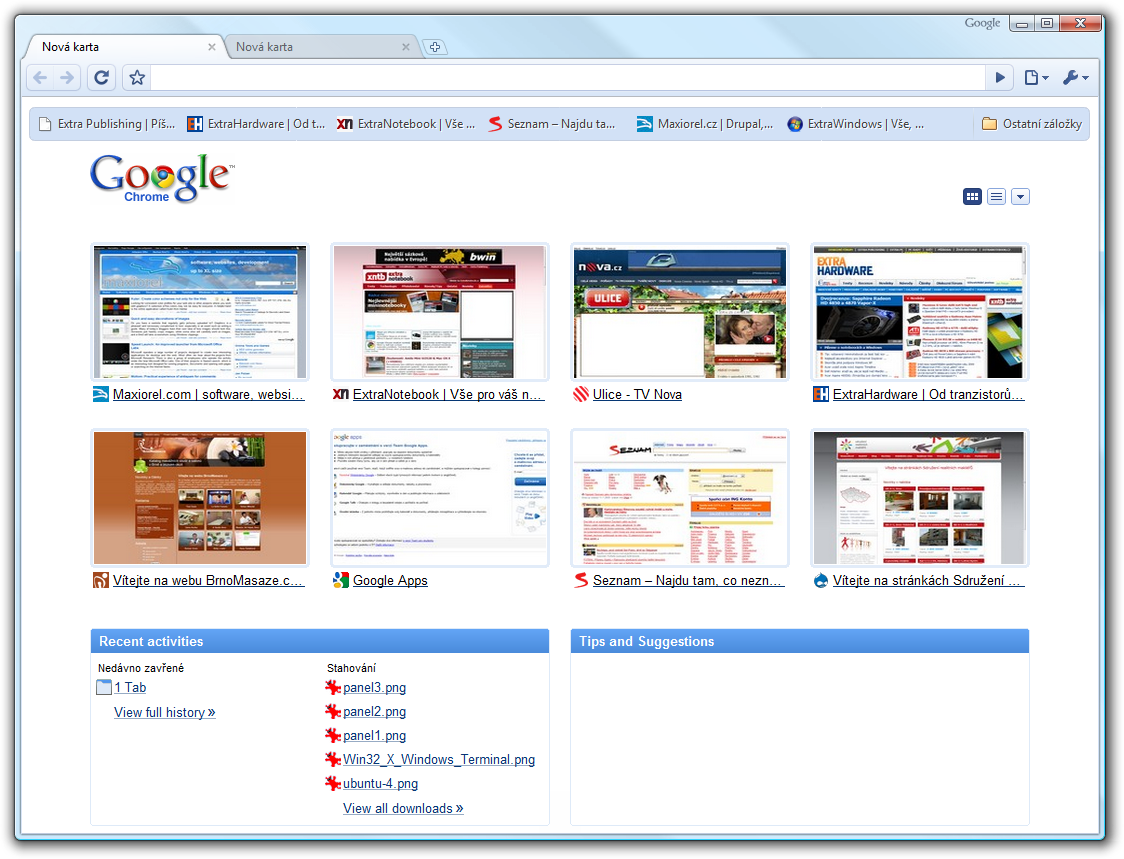Open Maxiorel.cz bookmark in the bookmarks bar
This screenshot has height=859, width=1124.
(x=705, y=124)
